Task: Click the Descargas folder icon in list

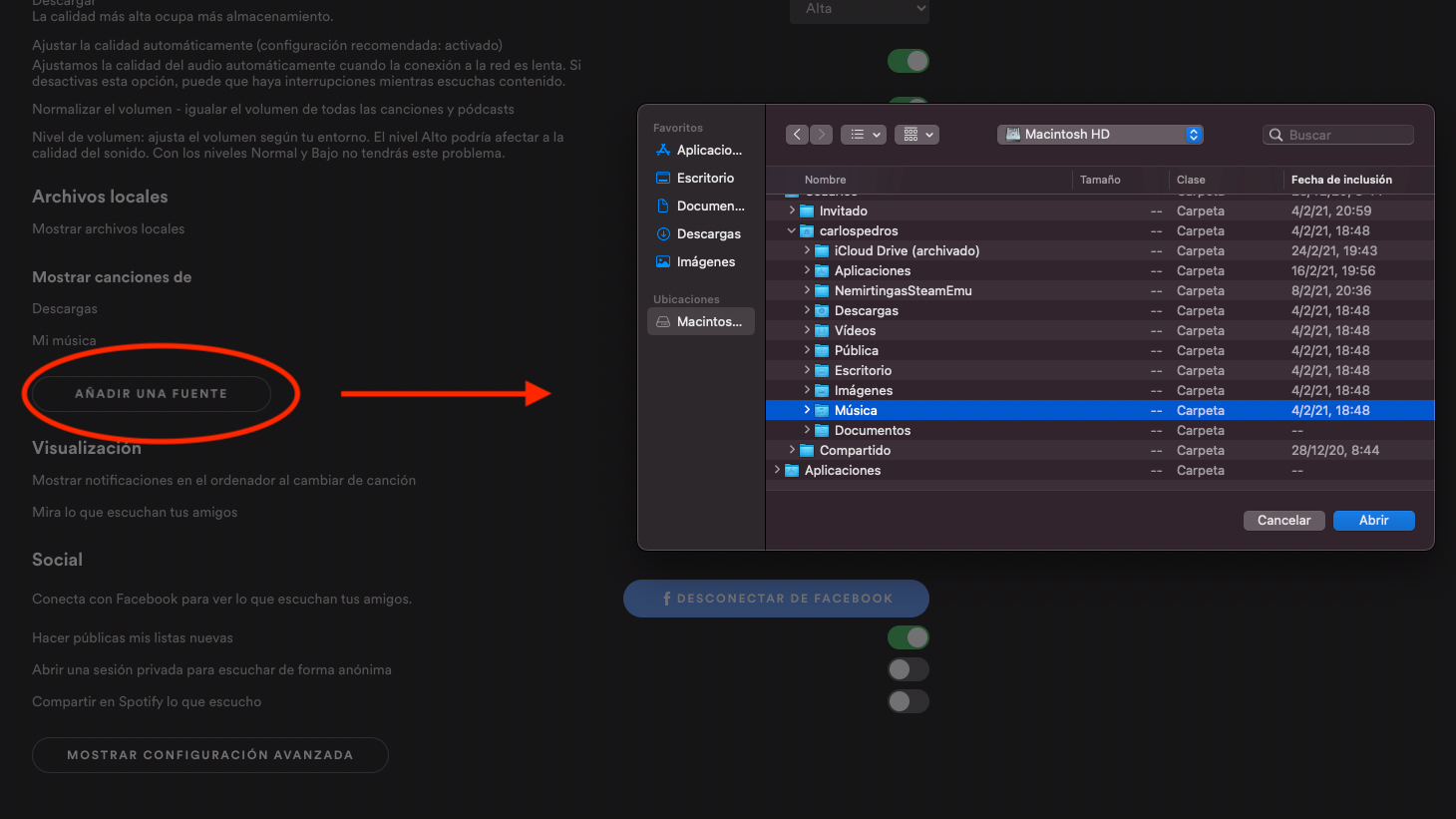Action: click(822, 310)
